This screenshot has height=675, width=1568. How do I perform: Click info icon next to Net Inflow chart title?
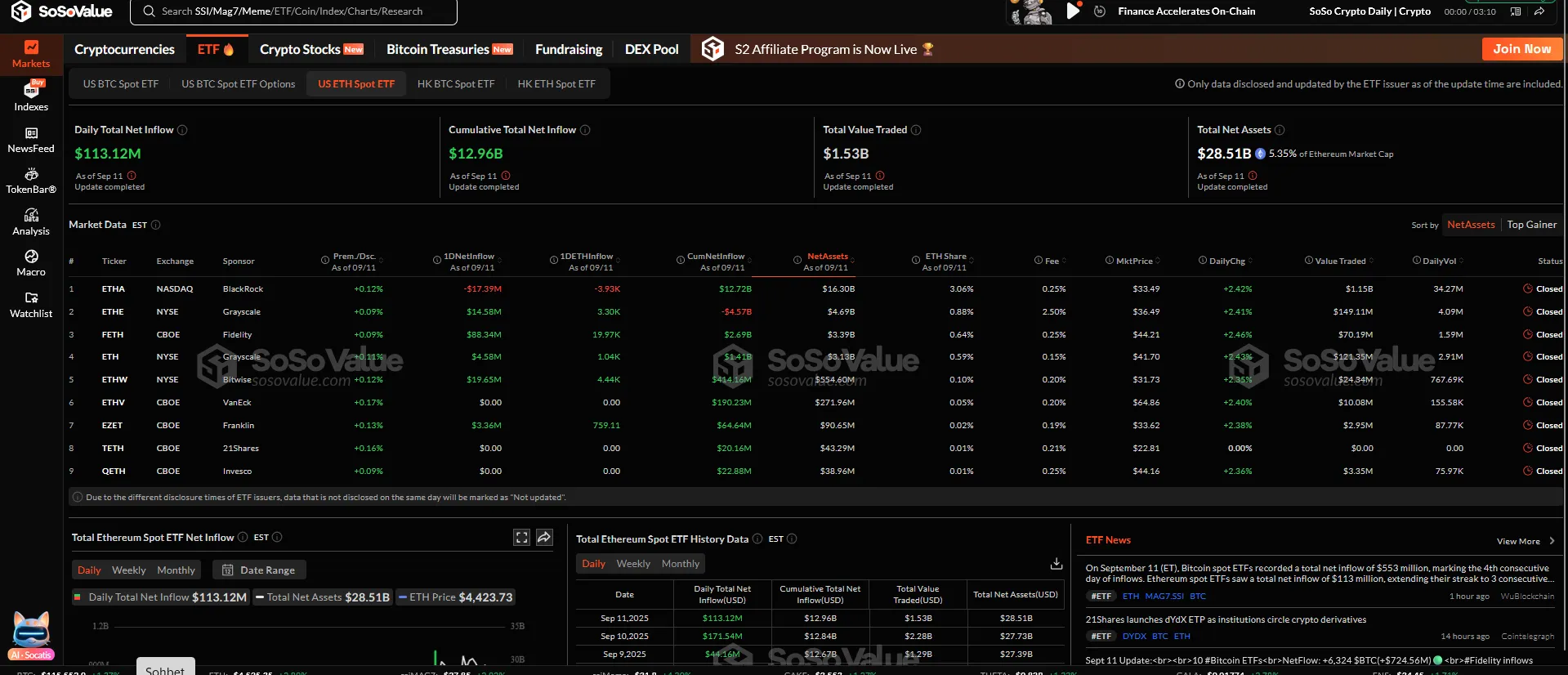(x=243, y=537)
